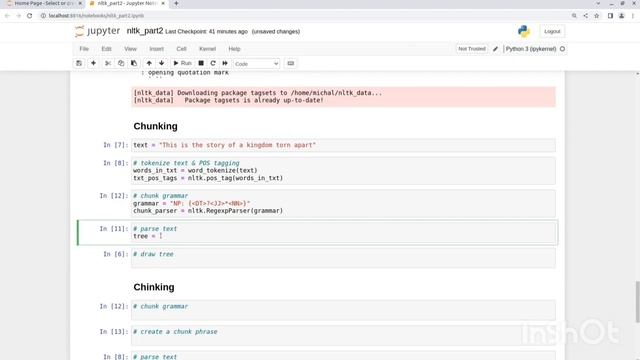Paste cells below icon
The width and height of the screenshot is (640, 360).
point(134,63)
